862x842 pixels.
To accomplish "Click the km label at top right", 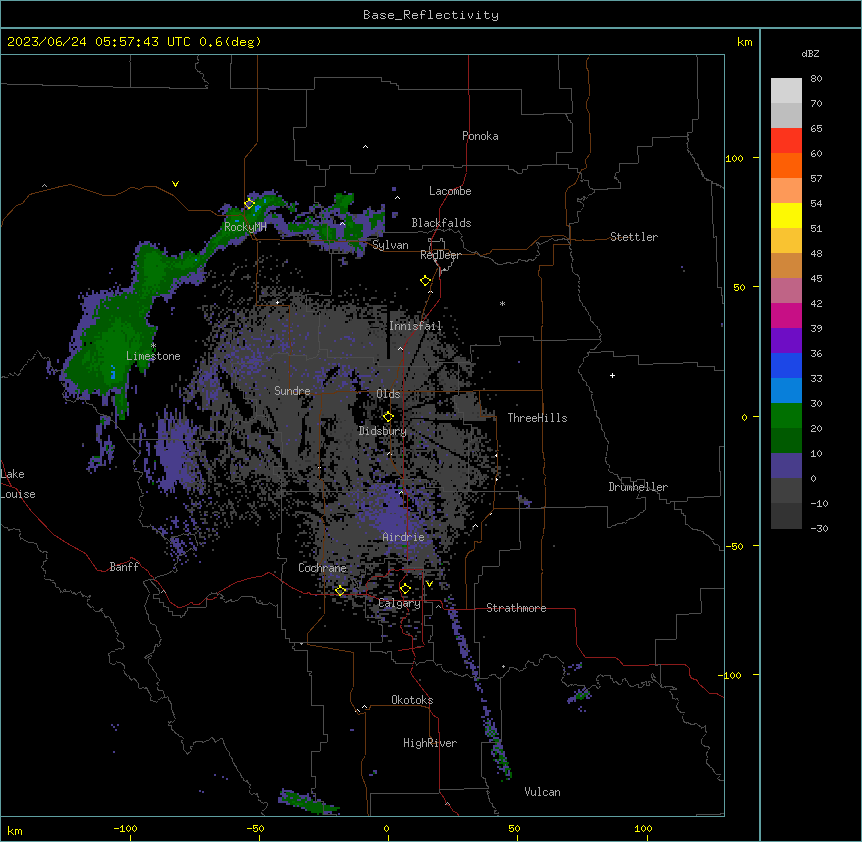I will click(x=744, y=42).
